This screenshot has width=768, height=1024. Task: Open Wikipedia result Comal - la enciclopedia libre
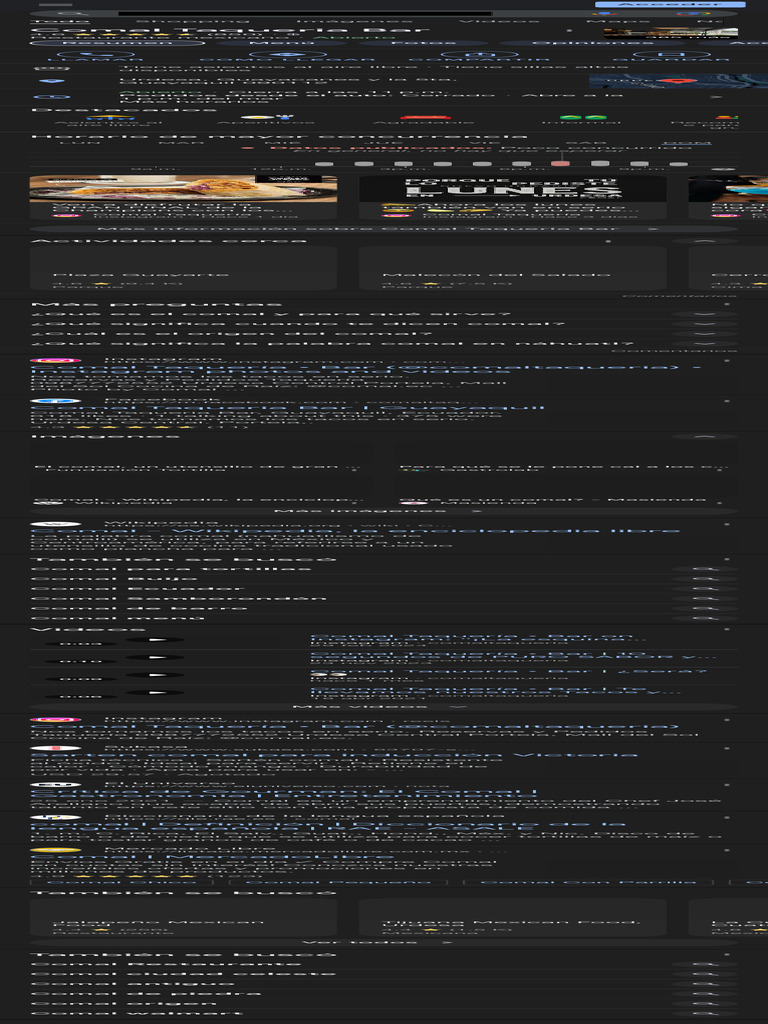[x=355, y=530]
